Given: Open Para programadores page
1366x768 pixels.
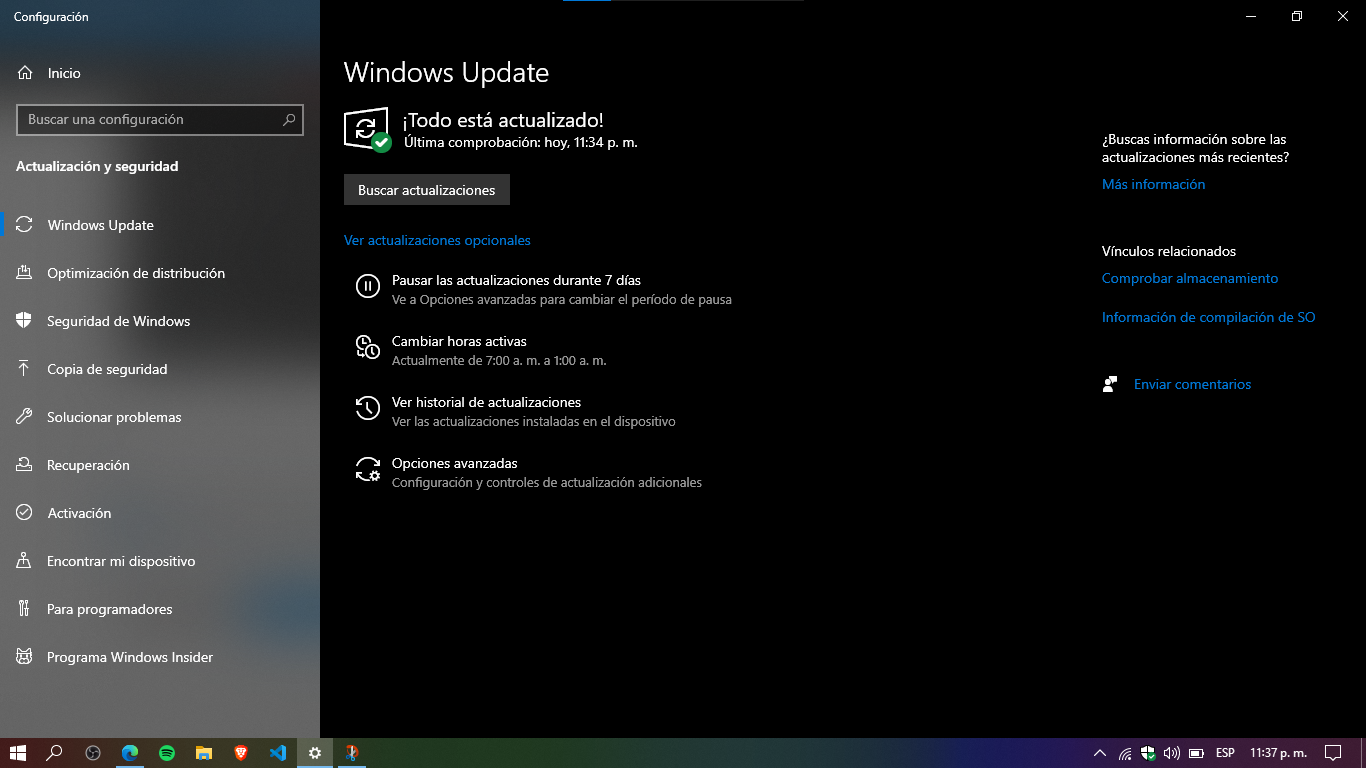Looking at the screenshot, I should 160,609.
